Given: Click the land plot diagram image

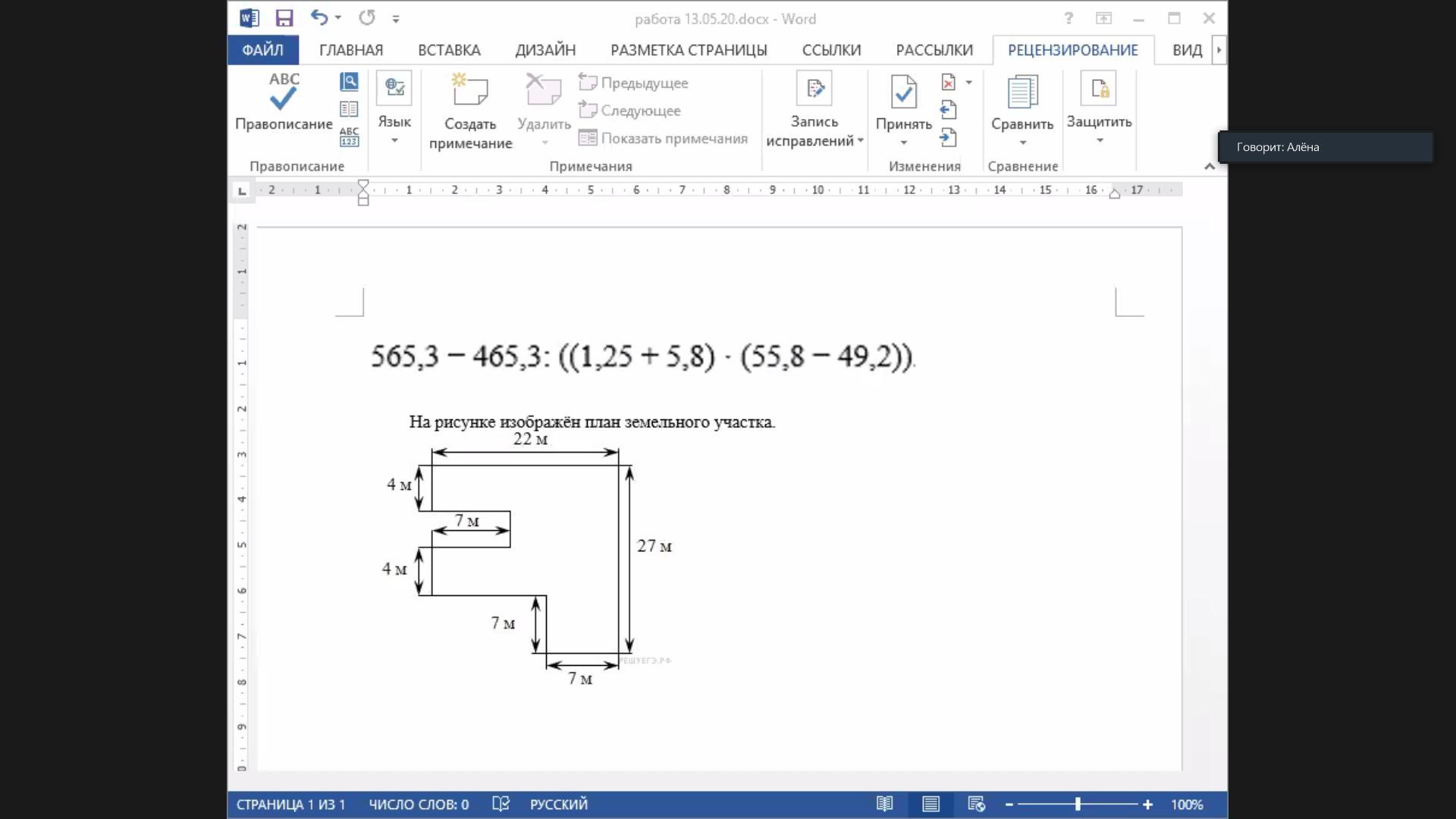Looking at the screenshot, I should (529, 559).
